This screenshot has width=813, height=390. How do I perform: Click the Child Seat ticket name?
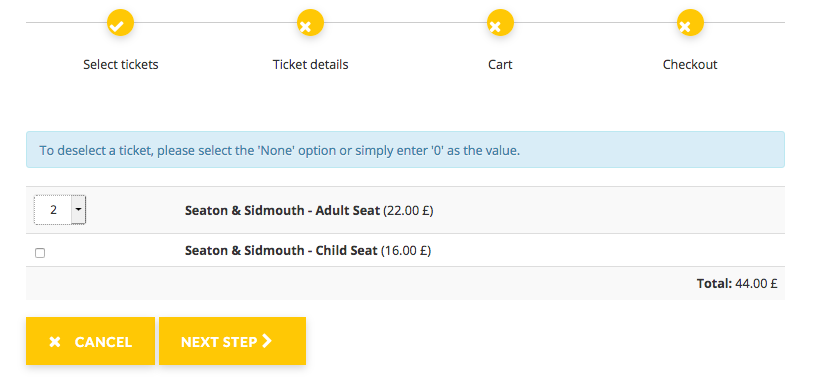pos(281,250)
